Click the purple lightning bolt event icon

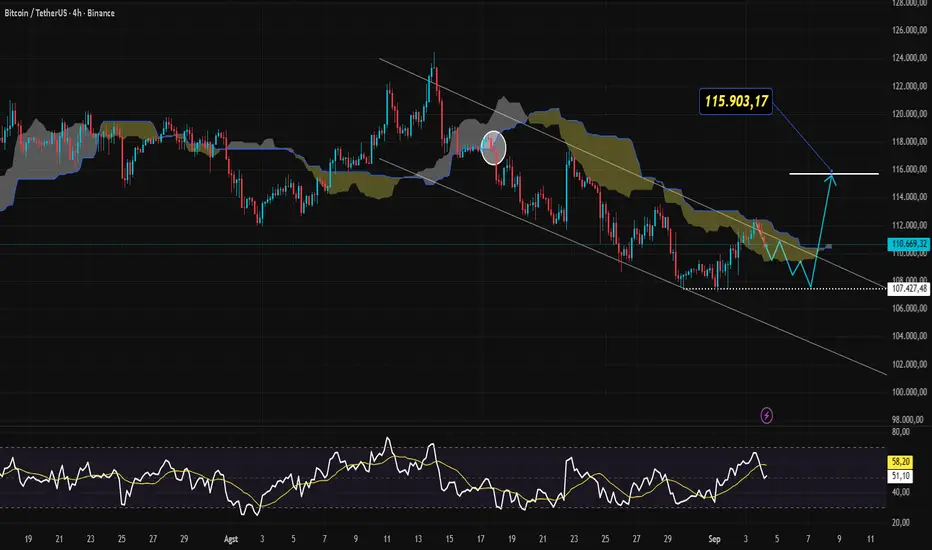767,416
